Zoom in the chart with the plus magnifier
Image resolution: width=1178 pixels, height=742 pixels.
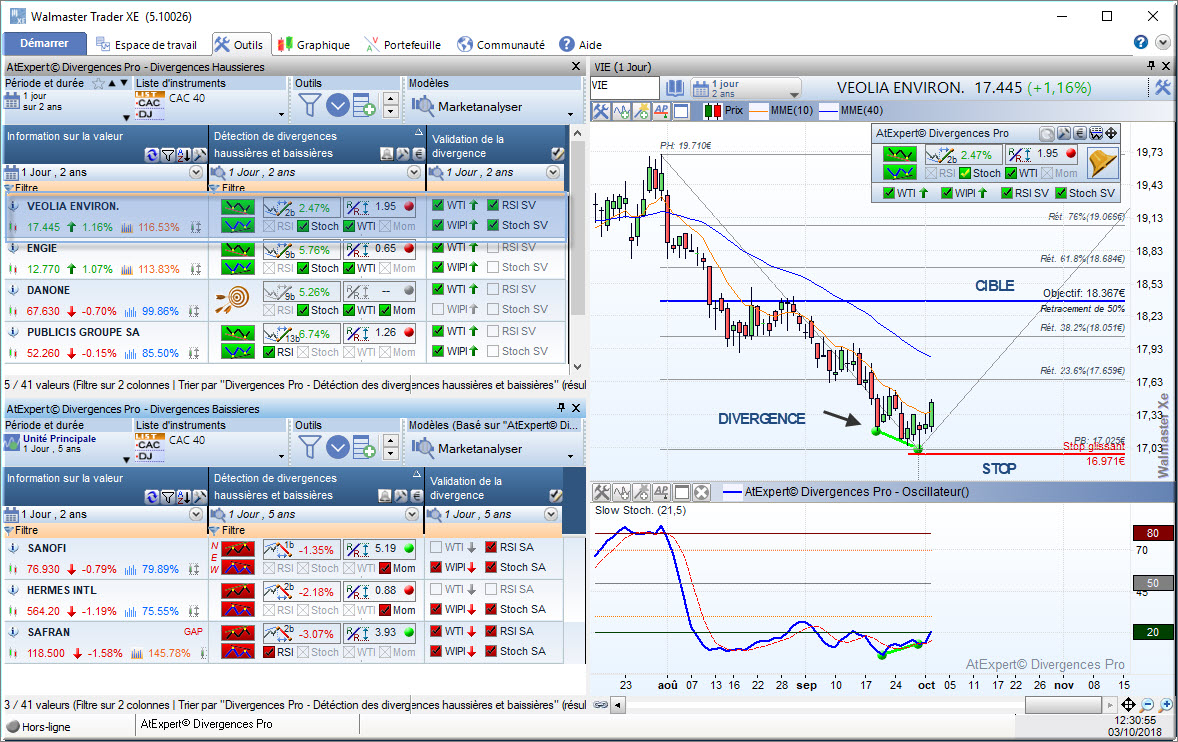(x=1165, y=704)
